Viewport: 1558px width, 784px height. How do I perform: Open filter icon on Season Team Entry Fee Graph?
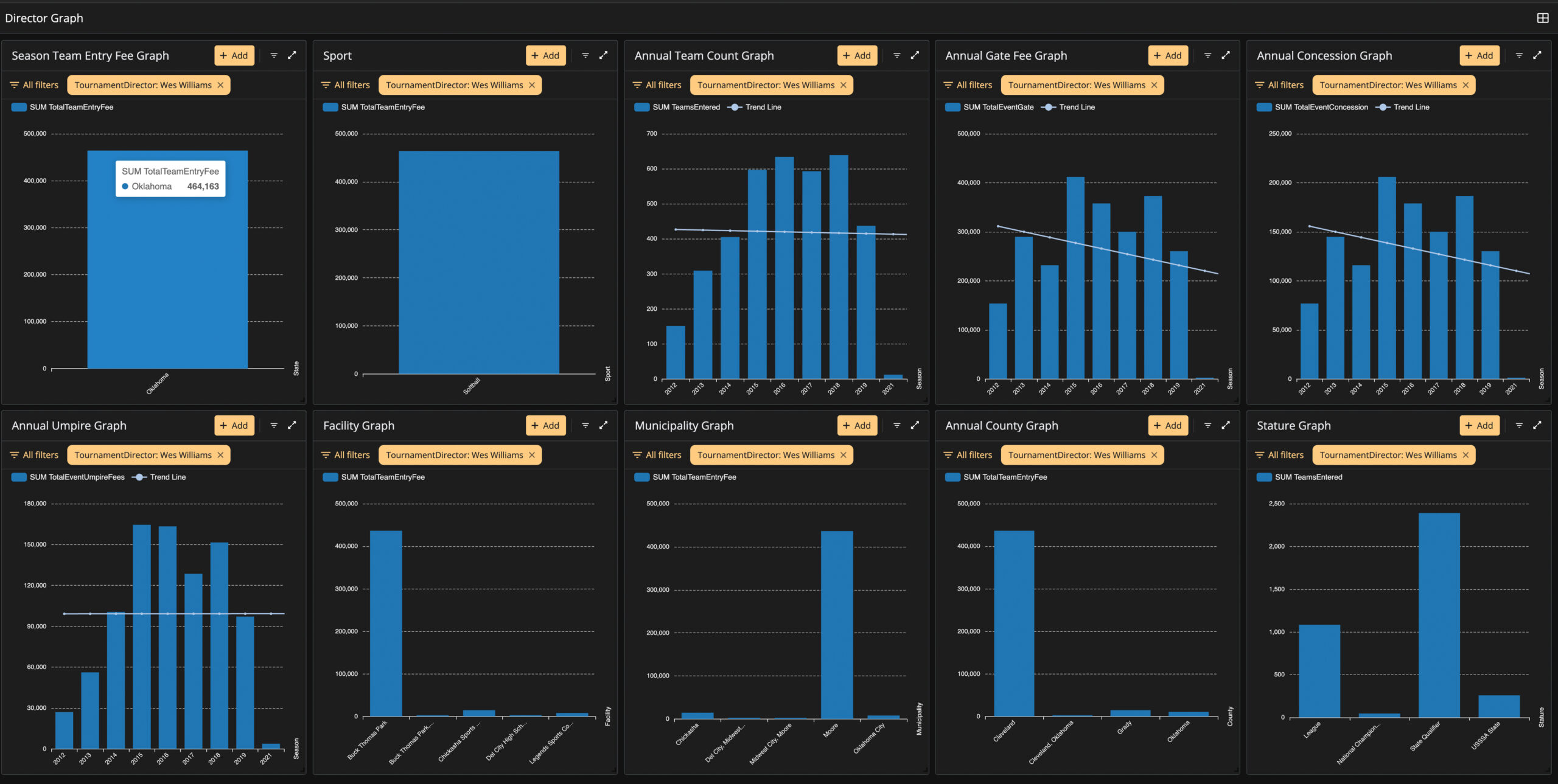(x=274, y=55)
